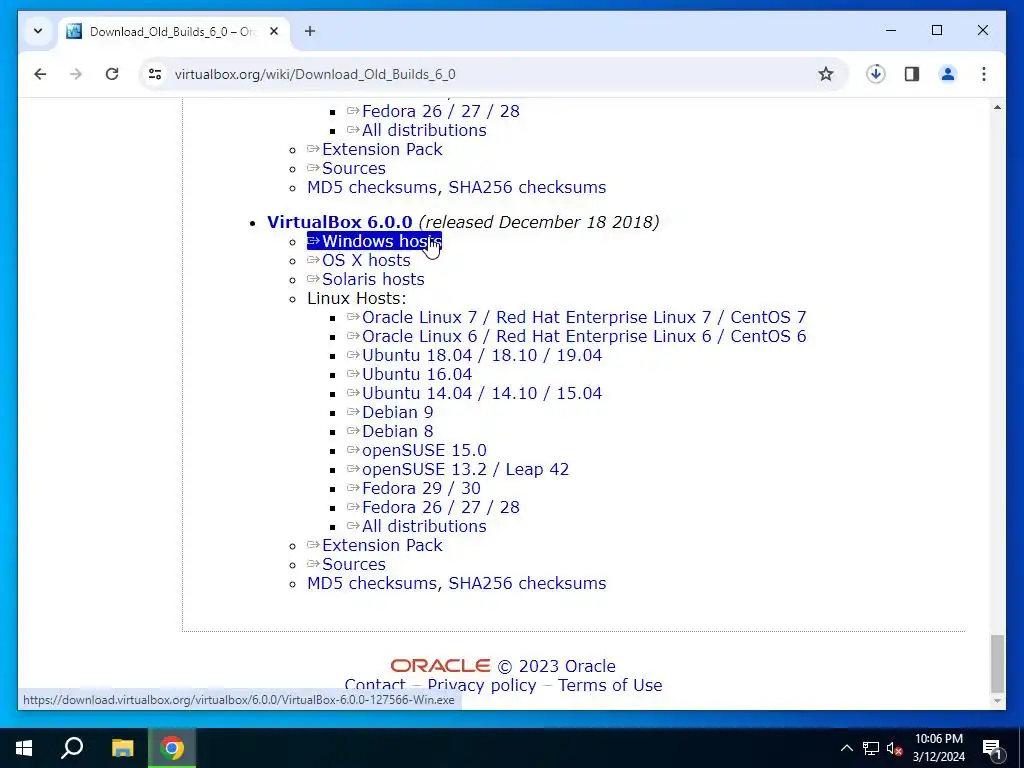The width and height of the screenshot is (1024, 768).
Task: Open openSUSE 13.2 / Leap 42 link
Action: coord(458,469)
